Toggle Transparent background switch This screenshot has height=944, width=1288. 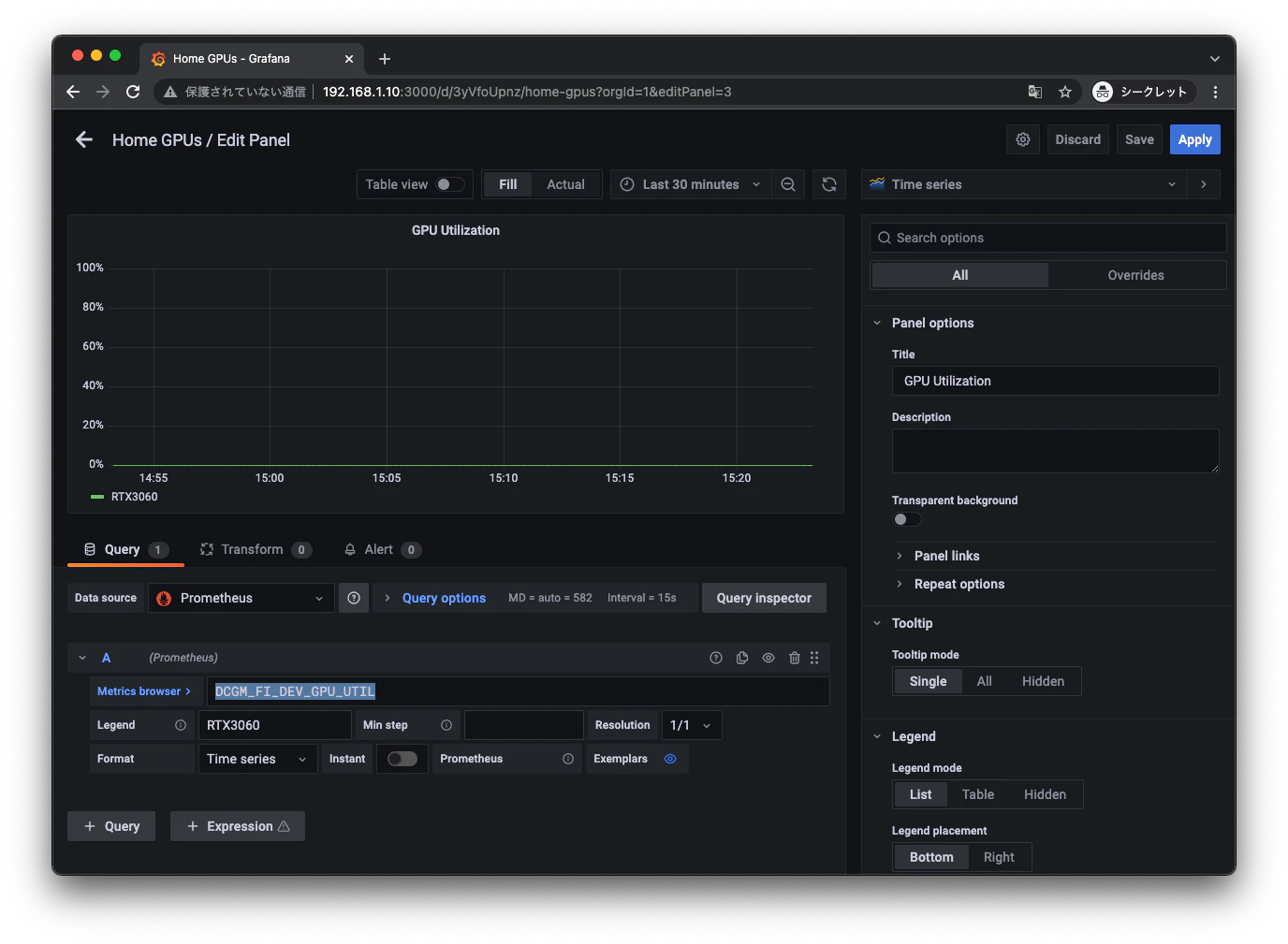907,519
